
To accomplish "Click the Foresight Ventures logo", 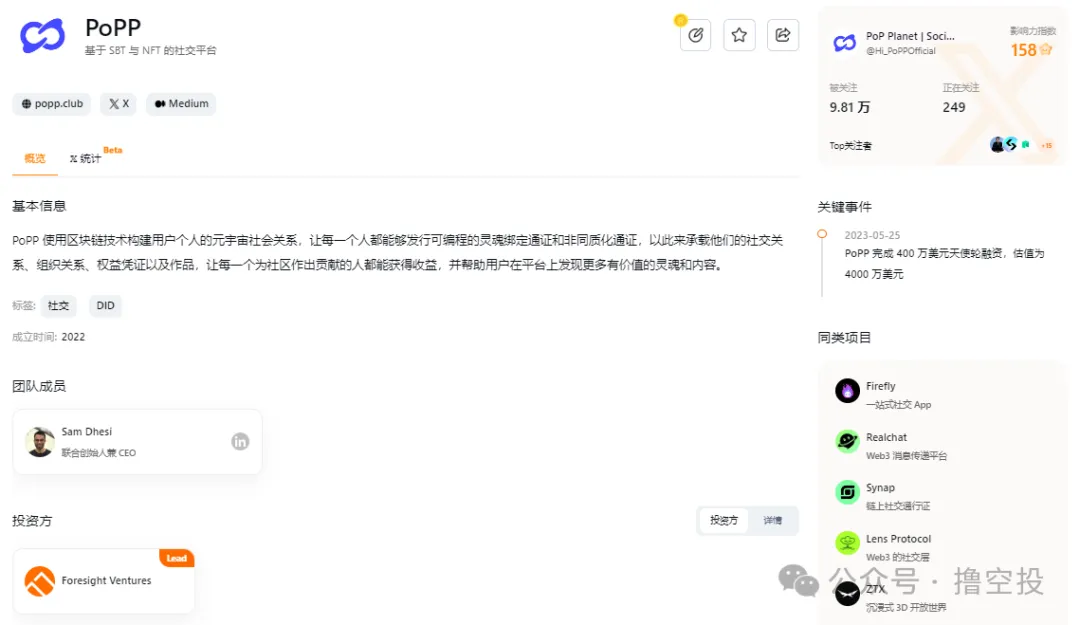I will point(40,582).
